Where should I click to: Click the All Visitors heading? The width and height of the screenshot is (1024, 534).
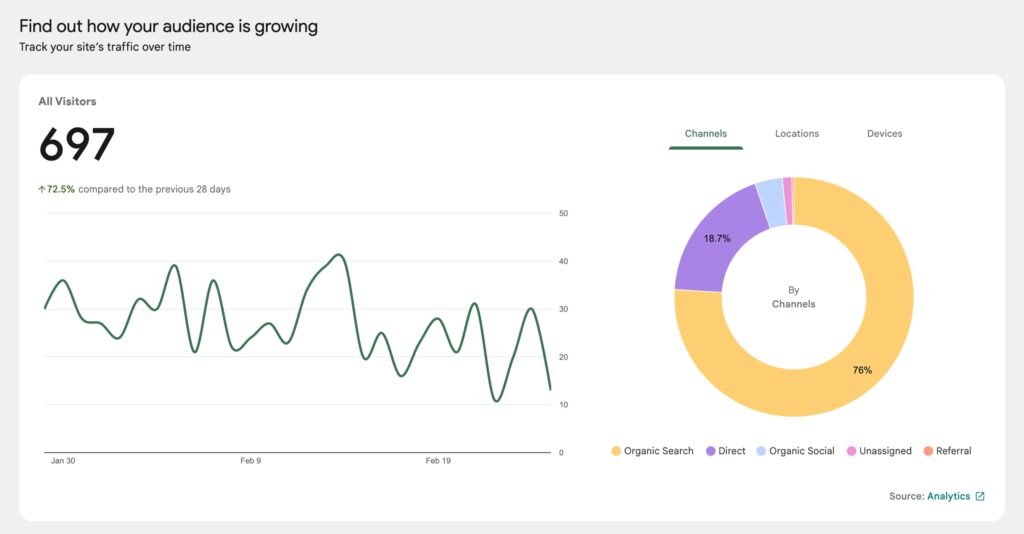tap(67, 101)
